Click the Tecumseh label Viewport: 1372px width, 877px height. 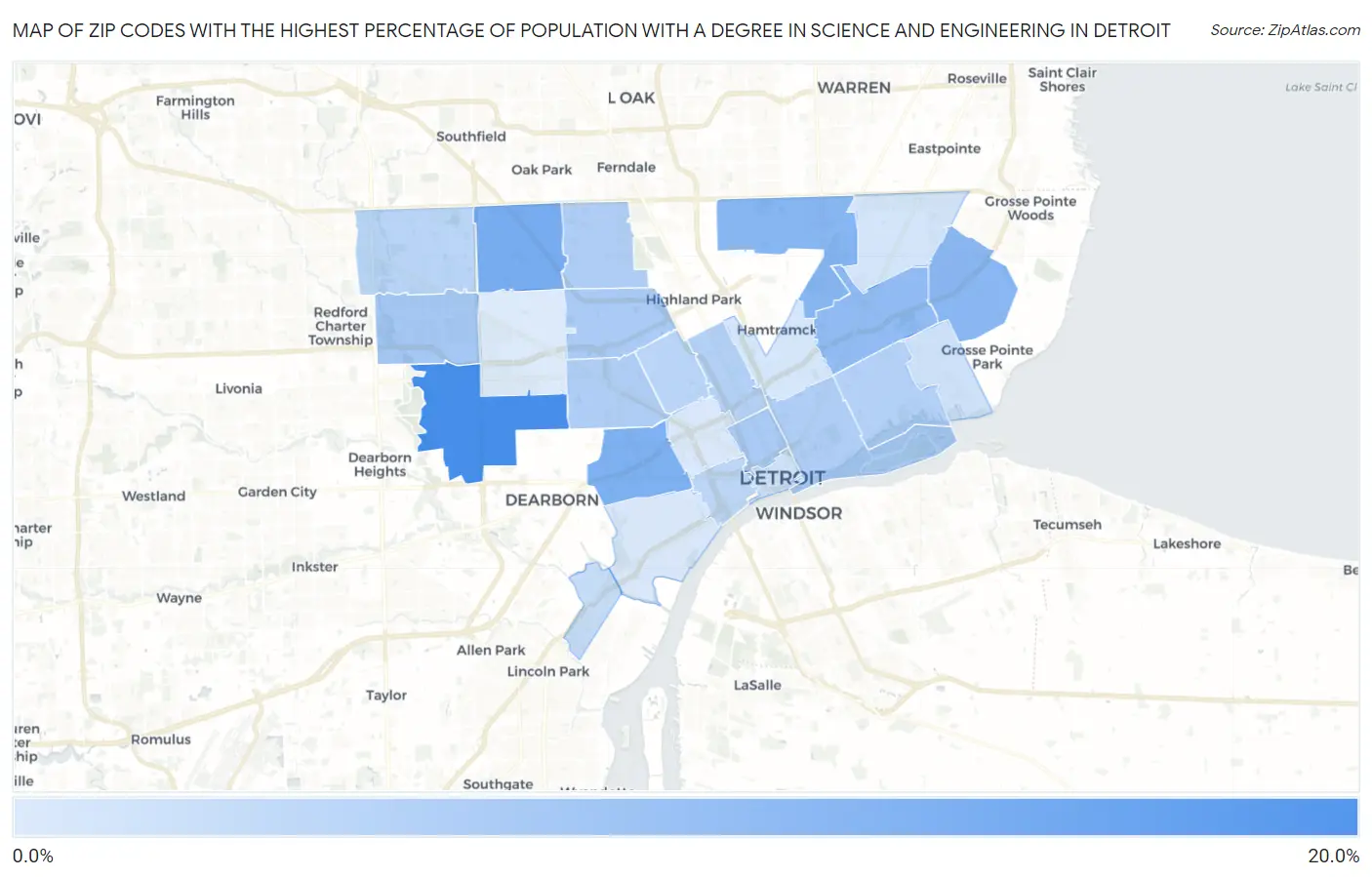[x=1068, y=525]
